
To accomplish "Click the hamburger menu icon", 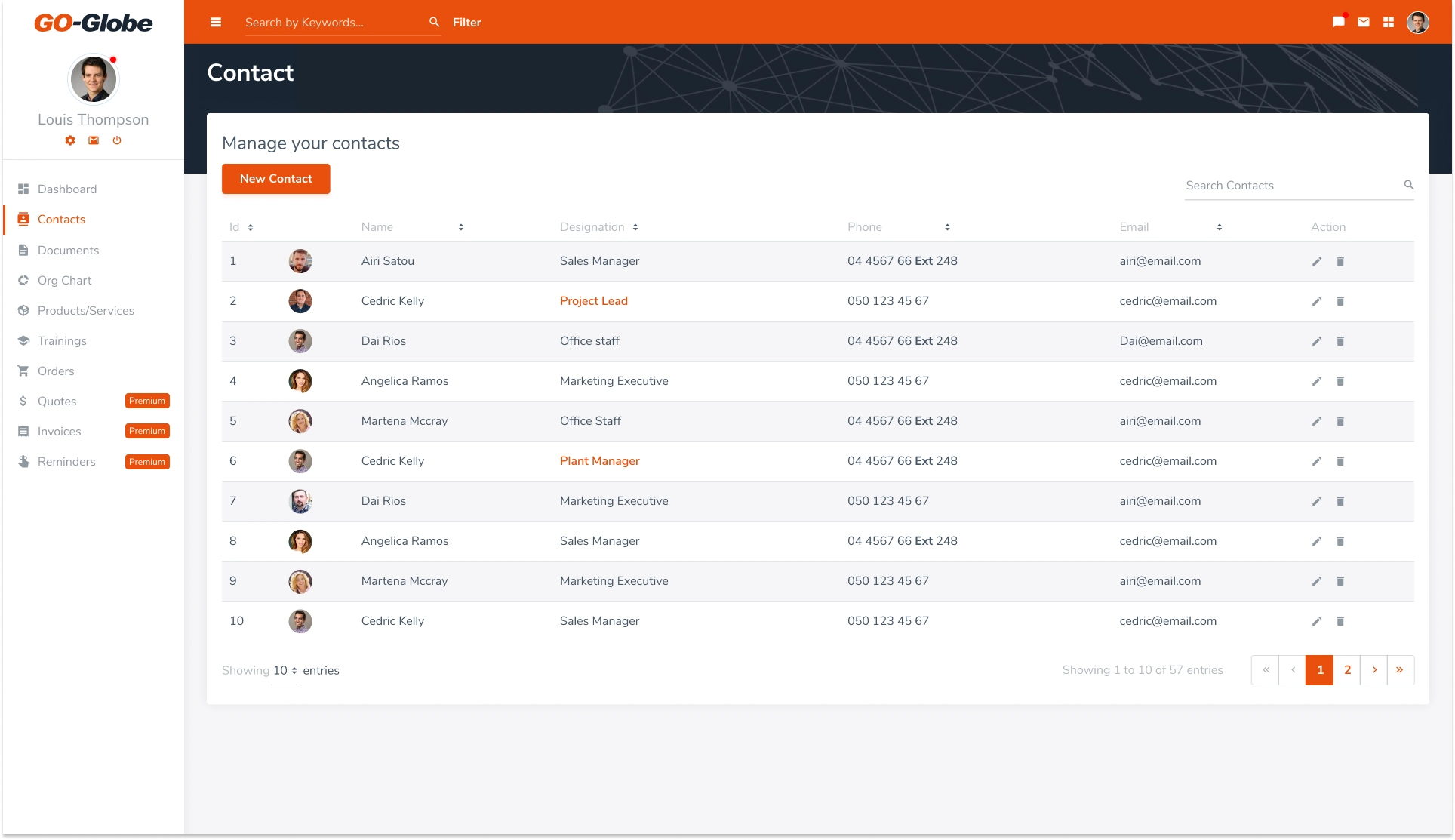I will click(x=216, y=22).
